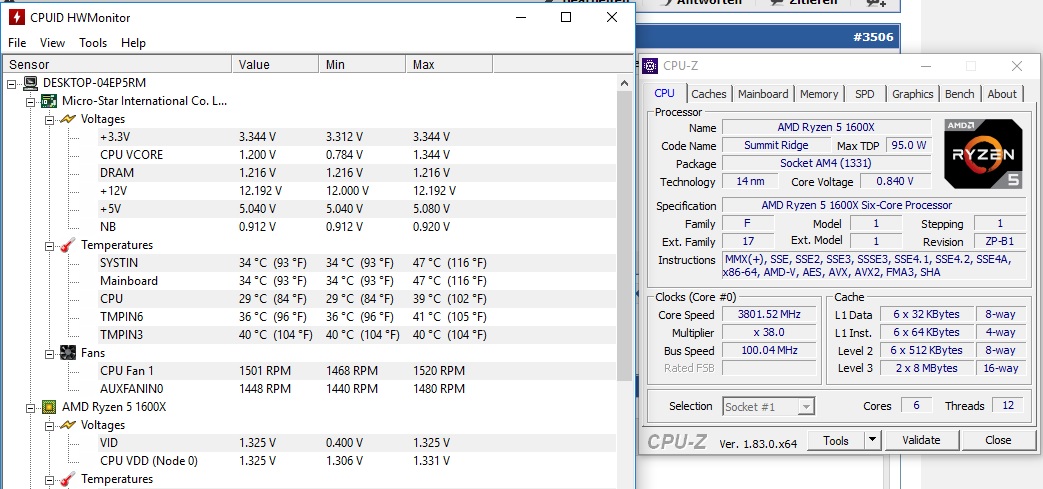Switch to the Graphics tab in CPU-Z
Screen dimensions: 1043x489
913,94
